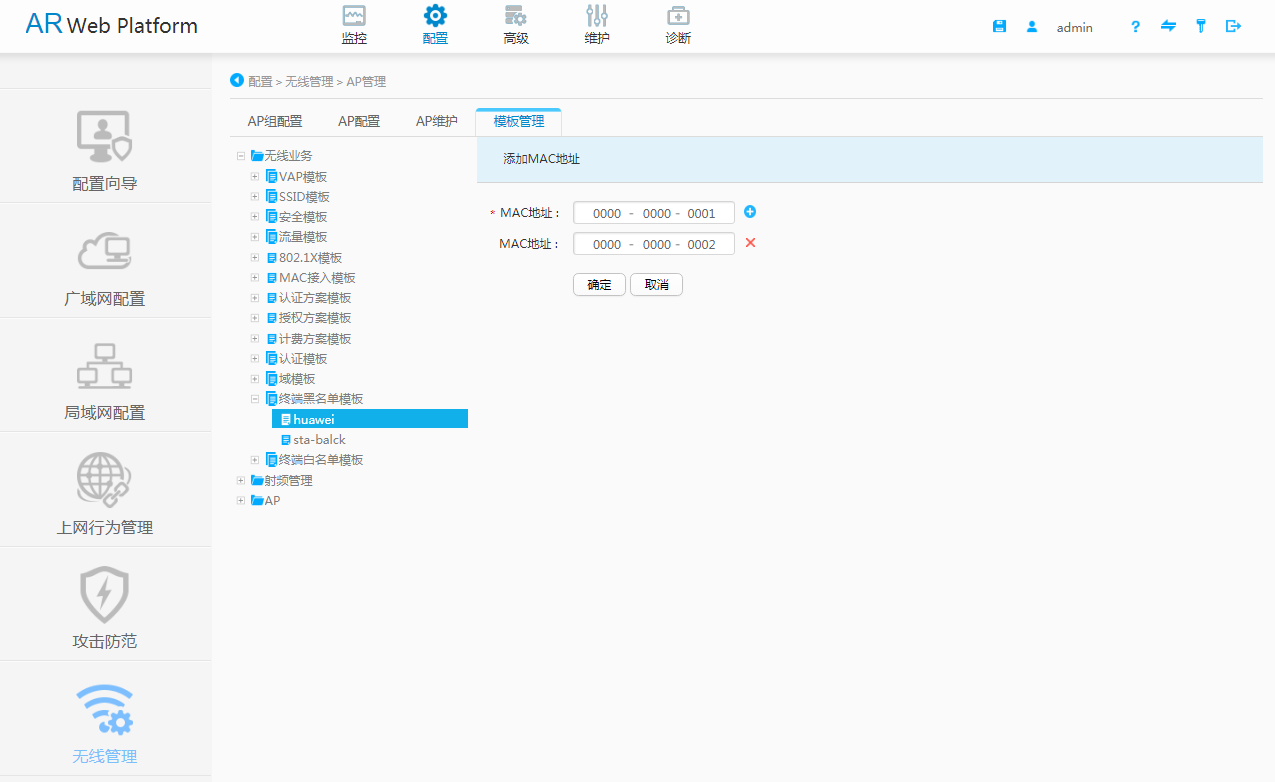This screenshot has width=1275, height=782.
Task: Open help via the question mark icon
Action: pyautogui.click(x=1135, y=26)
